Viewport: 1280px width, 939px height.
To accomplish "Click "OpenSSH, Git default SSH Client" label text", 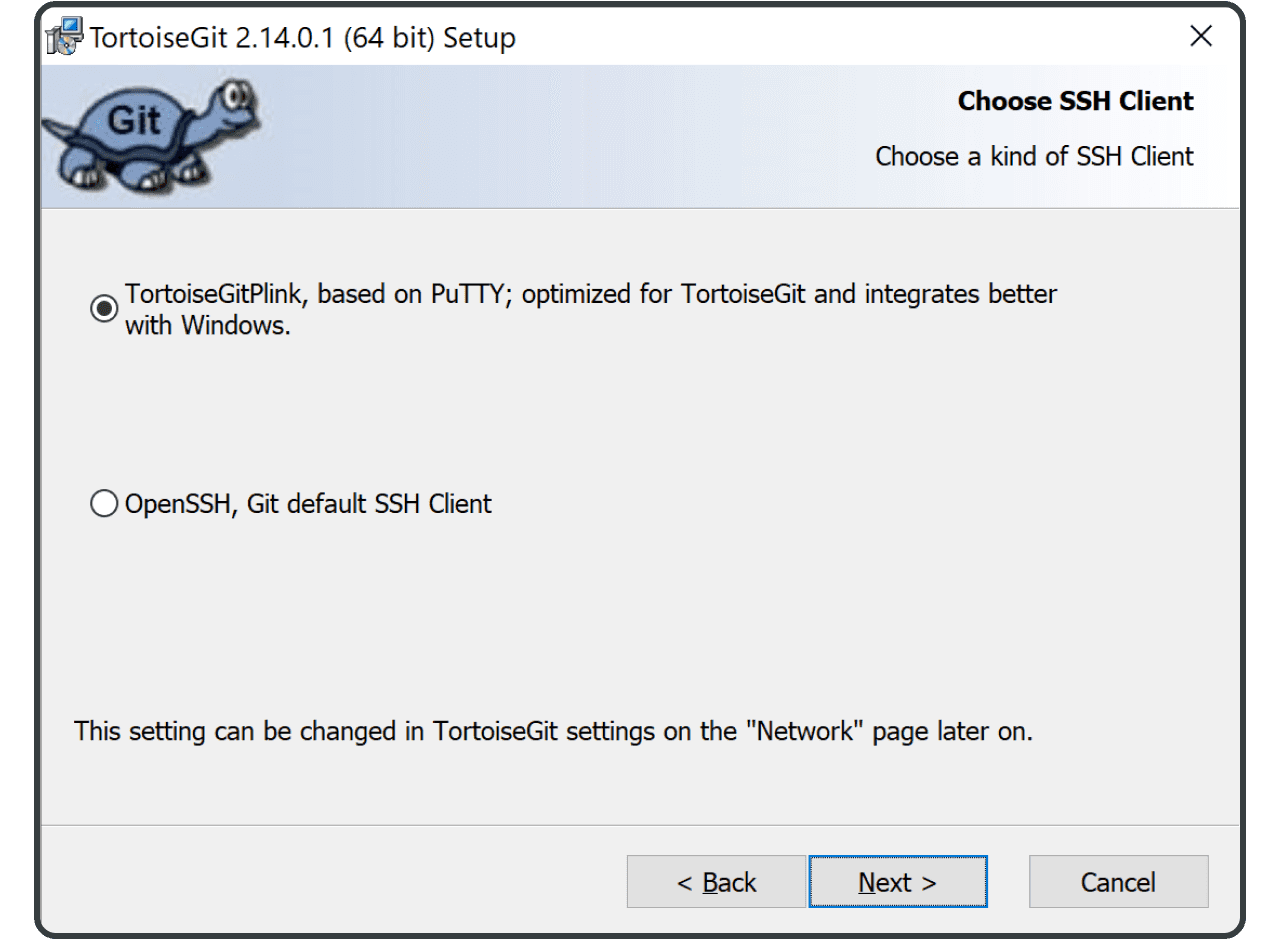I will pos(308,504).
